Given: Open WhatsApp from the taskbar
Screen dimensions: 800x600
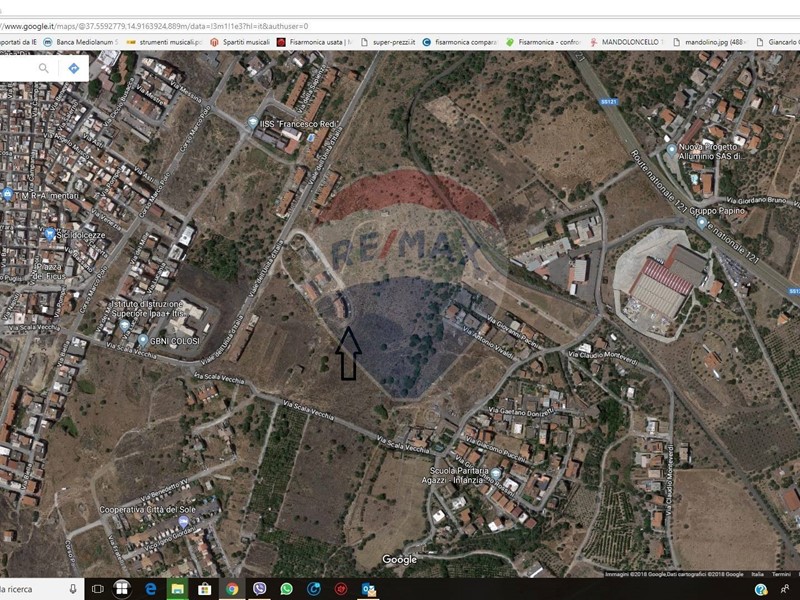Looking at the screenshot, I should click(x=287, y=589).
